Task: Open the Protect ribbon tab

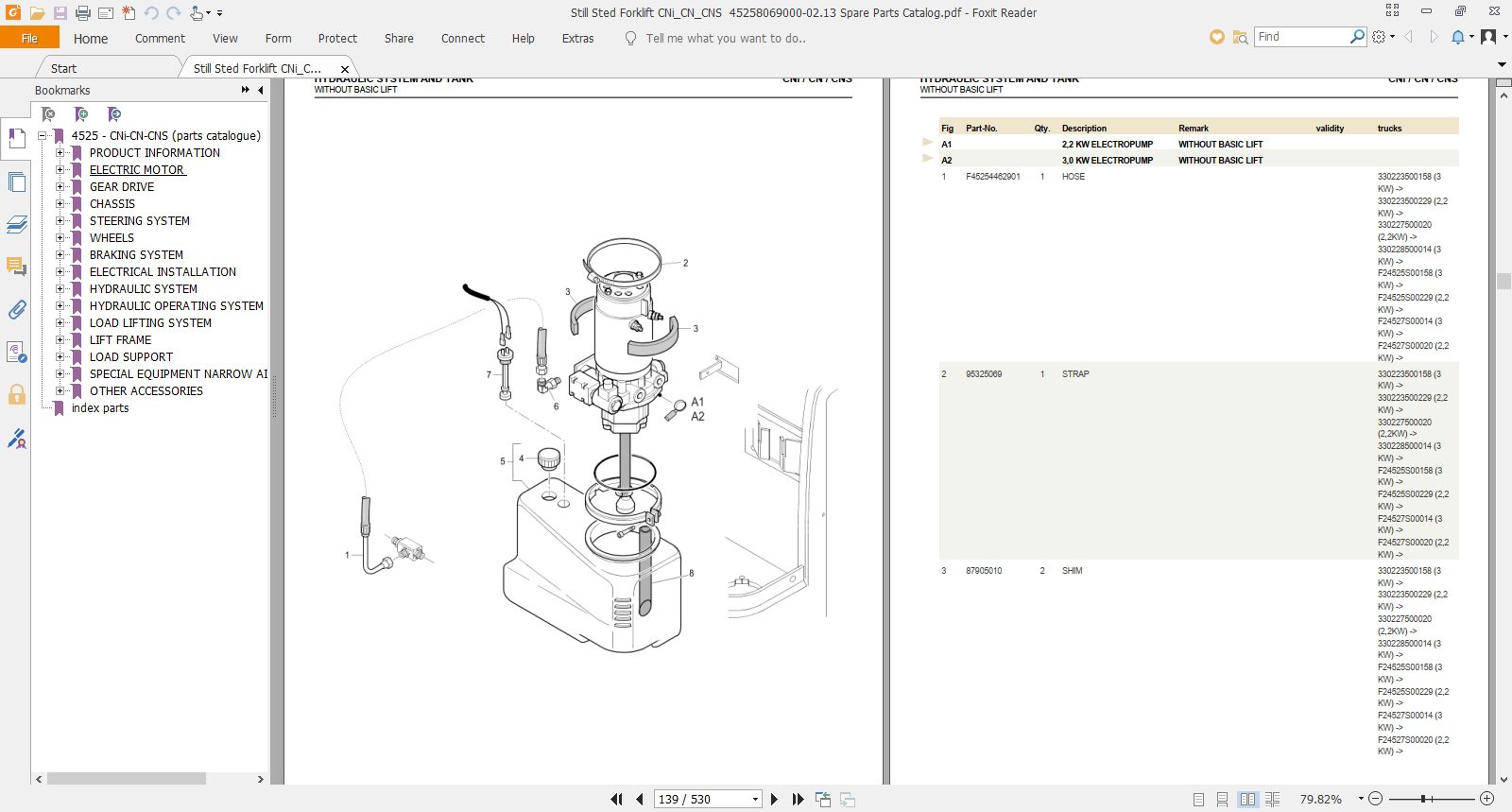Action: point(337,39)
